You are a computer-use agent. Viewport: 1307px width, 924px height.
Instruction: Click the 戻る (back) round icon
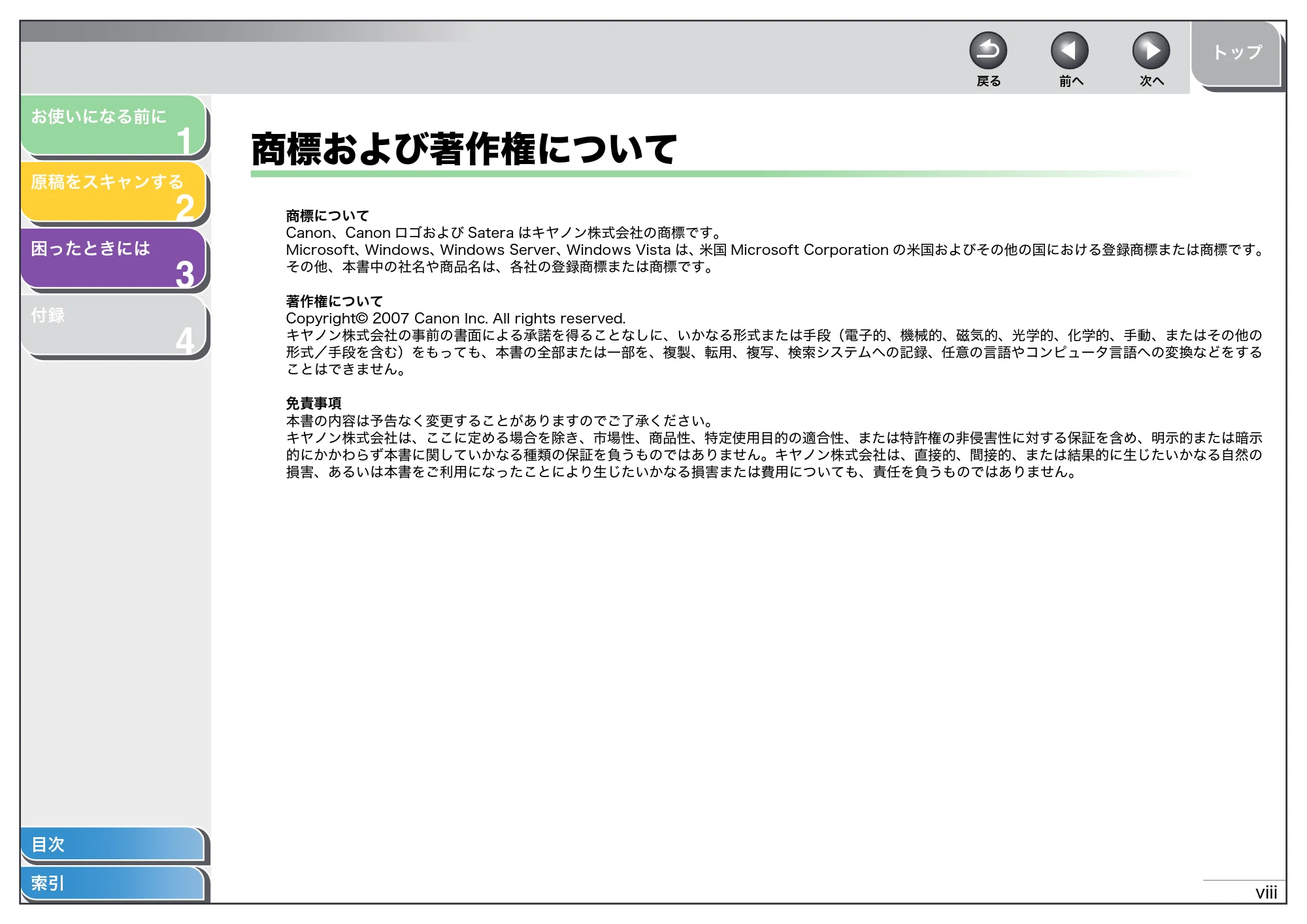tap(987, 51)
